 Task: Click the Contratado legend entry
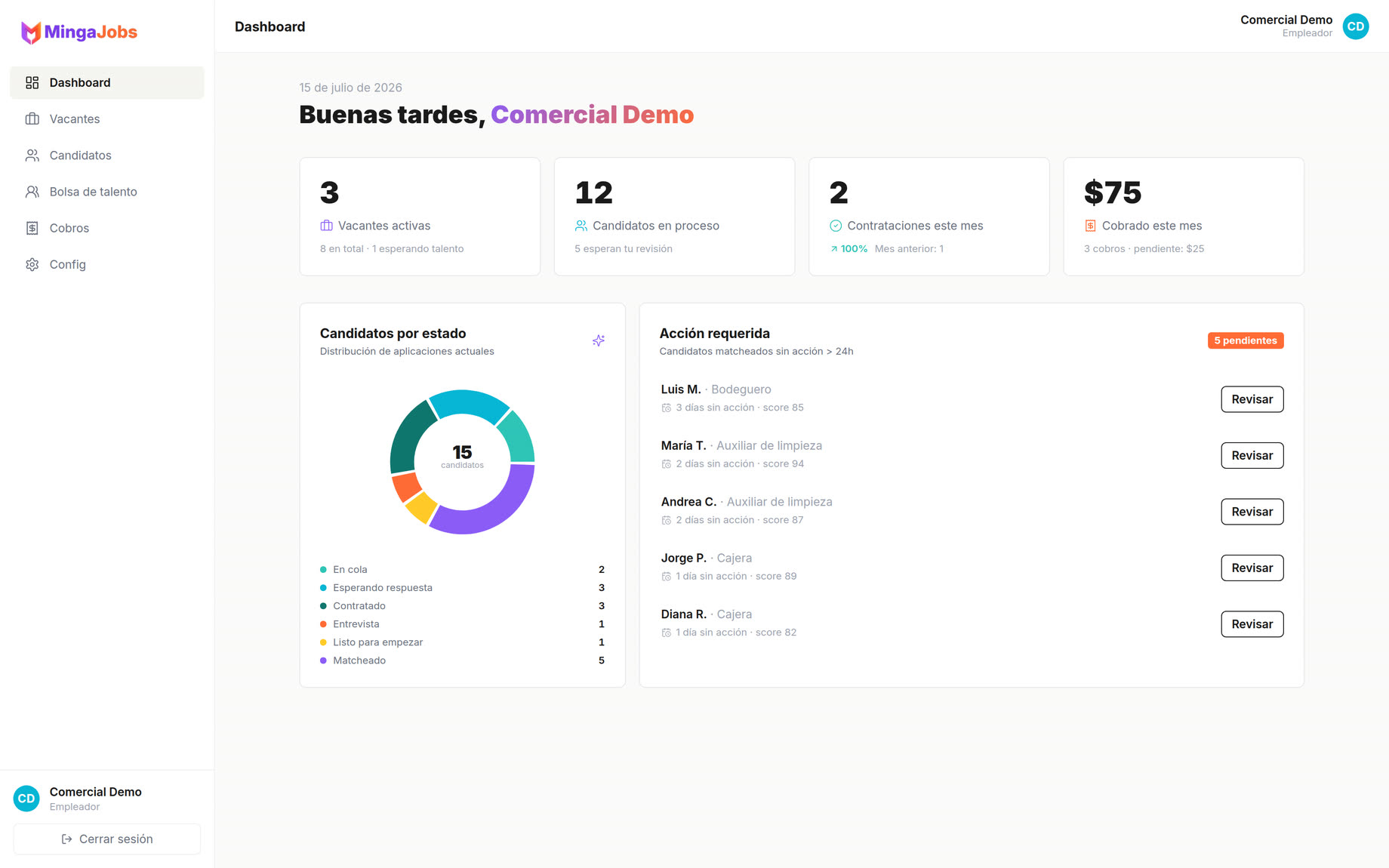point(462,606)
